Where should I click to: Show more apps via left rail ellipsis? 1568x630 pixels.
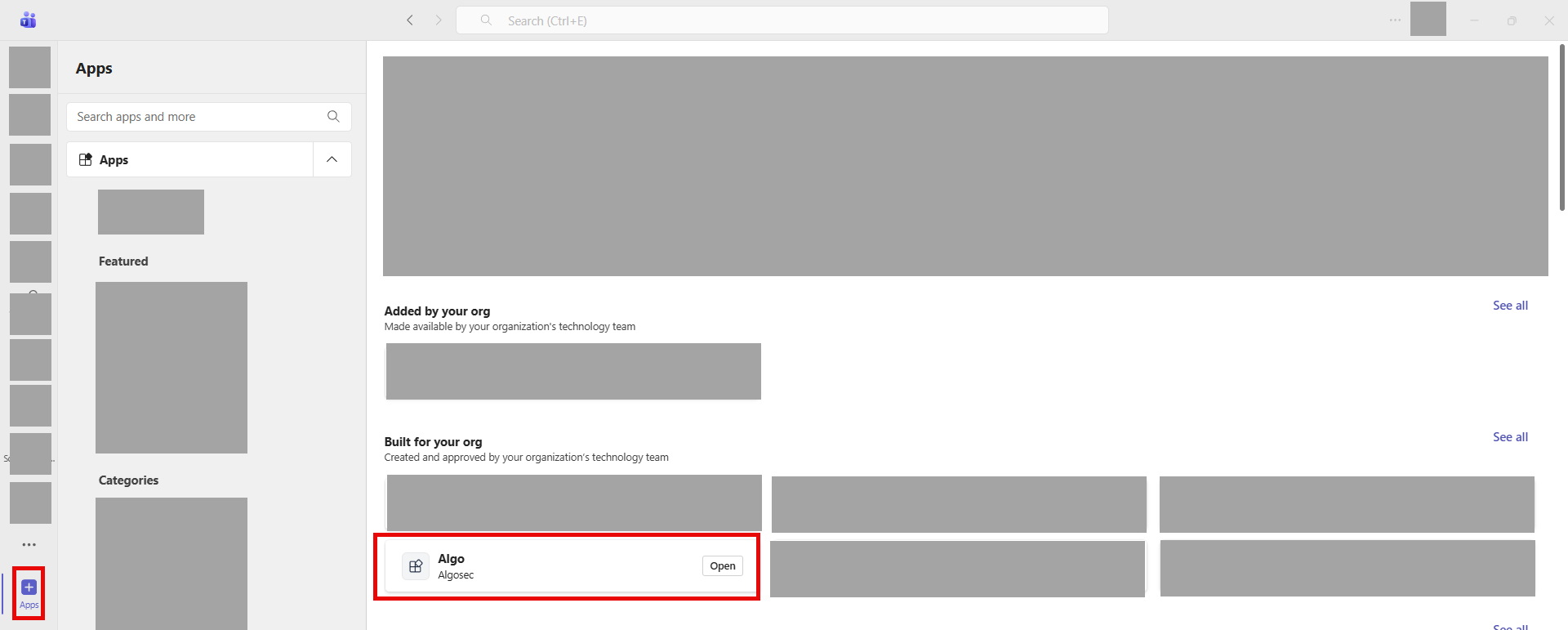coord(29,544)
